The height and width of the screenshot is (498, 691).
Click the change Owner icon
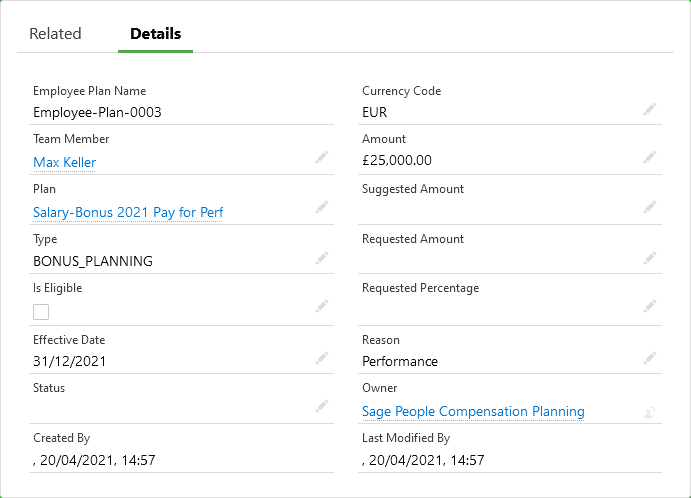[x=650, y=410]
